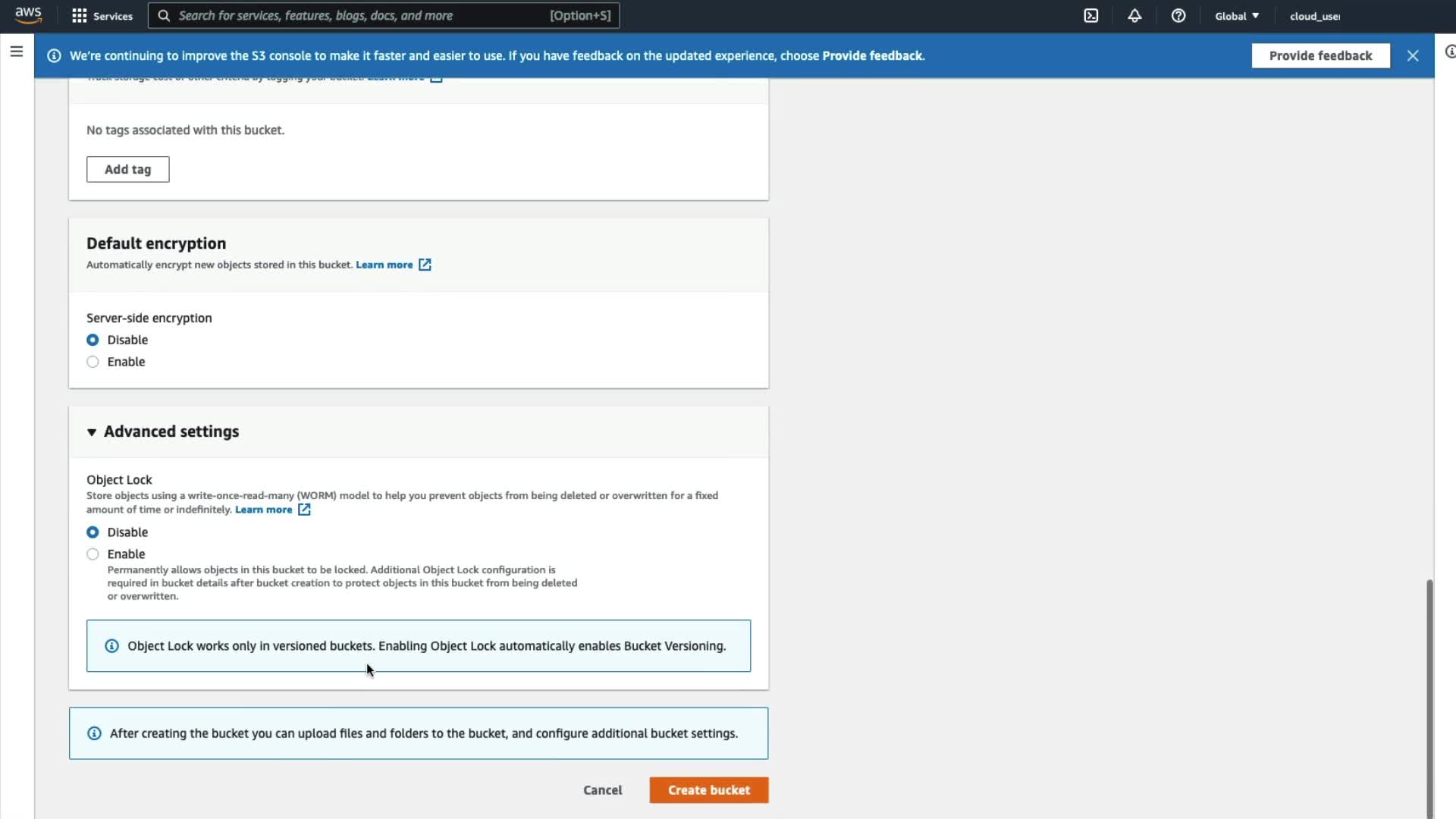This screenshot has width=1456, height=819.
Task: Click Cancel to abort bucket creation
Action: pos(602,790)
